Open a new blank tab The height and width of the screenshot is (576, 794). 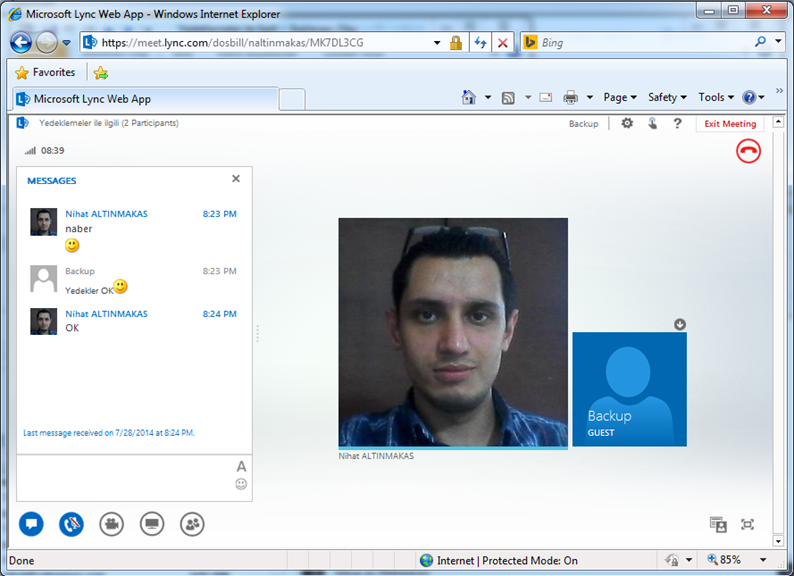point(292,99)
